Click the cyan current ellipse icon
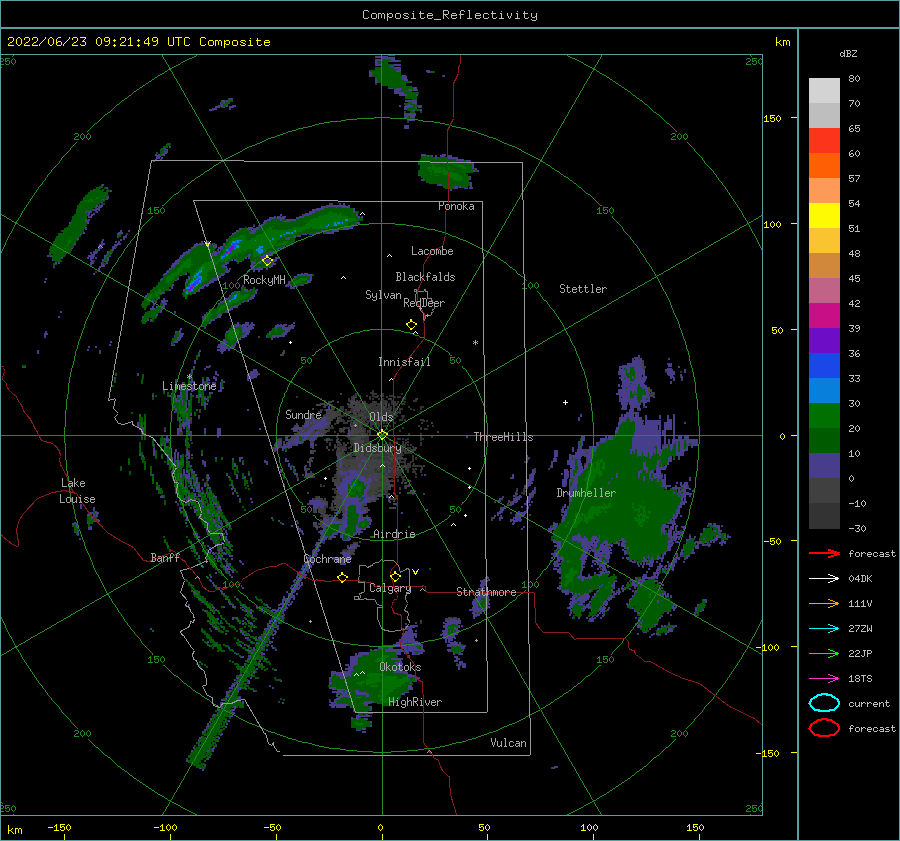The image size is (900, 841). (x=824, y=703)
